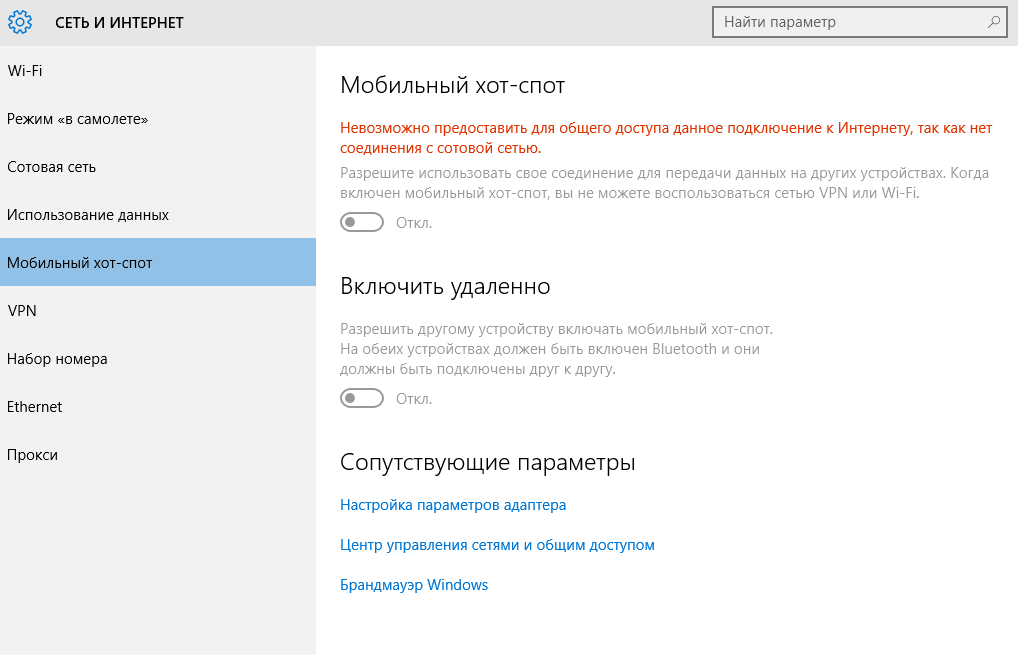This screenshot has height=655, width=1018.
Task: Go to 'Прокси' settings
Action: (x=33, y=455)
